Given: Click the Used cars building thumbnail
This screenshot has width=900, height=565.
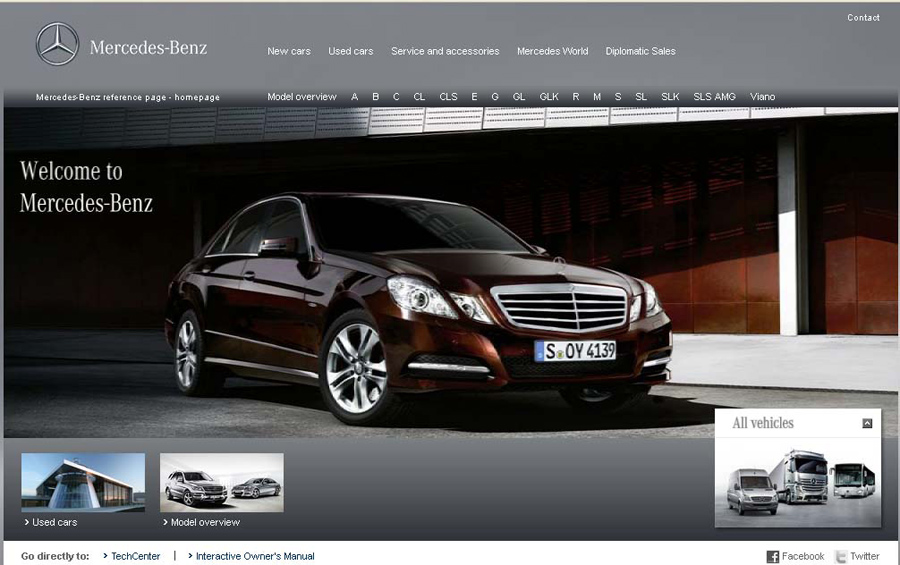Looking at the screenshot, I should coord(83,482).
